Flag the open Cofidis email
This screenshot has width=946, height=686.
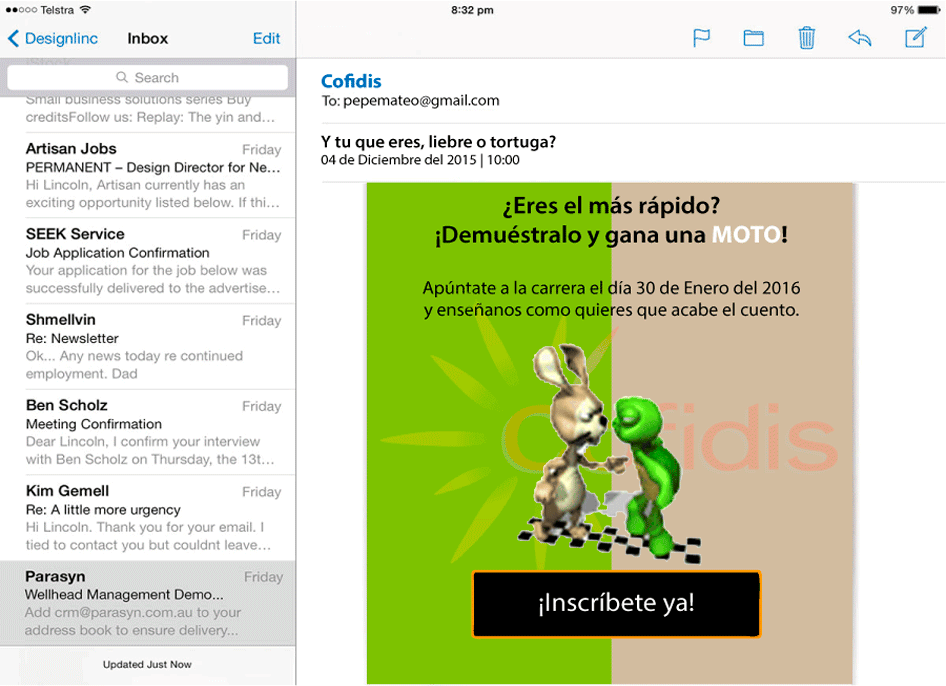point(701,38)
